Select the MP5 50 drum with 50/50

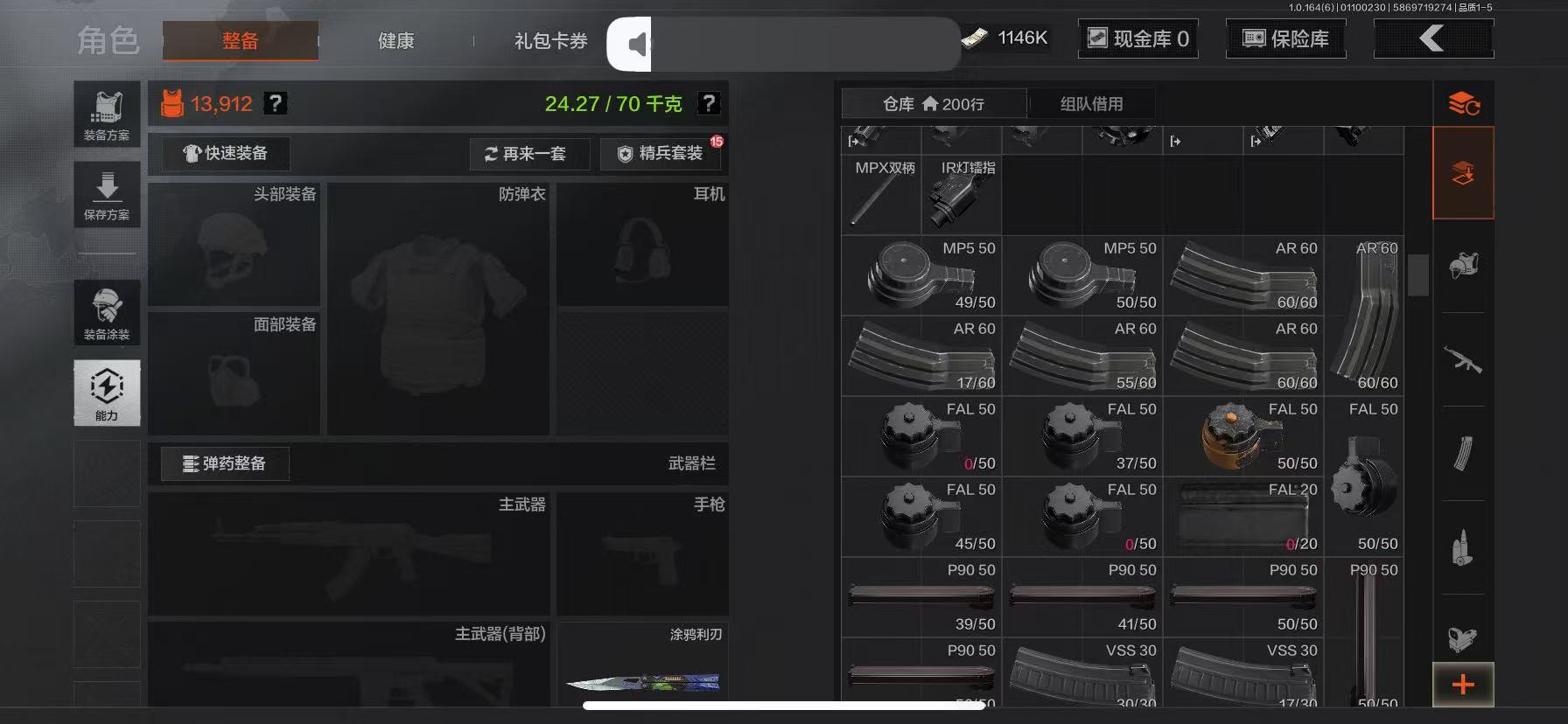(x=1082, y=275)
